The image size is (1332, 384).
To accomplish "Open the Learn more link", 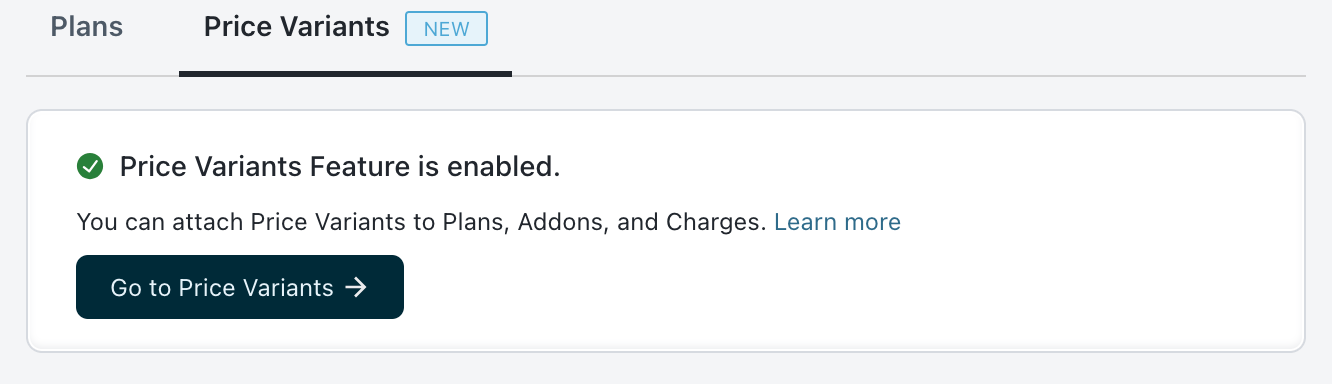I will tap(837, 222).
